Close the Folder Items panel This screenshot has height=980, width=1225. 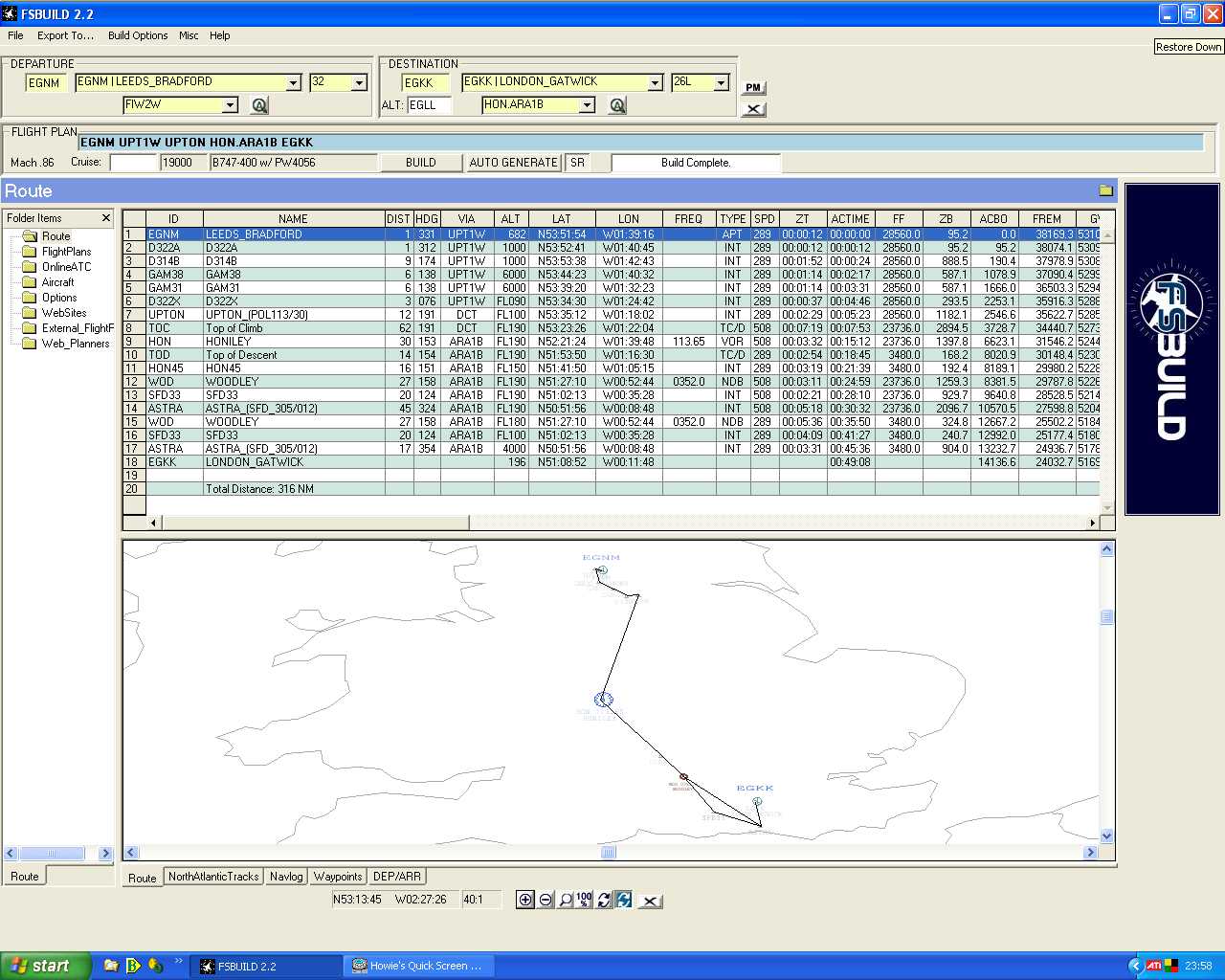pyautogui.click(x=106, y=218)
